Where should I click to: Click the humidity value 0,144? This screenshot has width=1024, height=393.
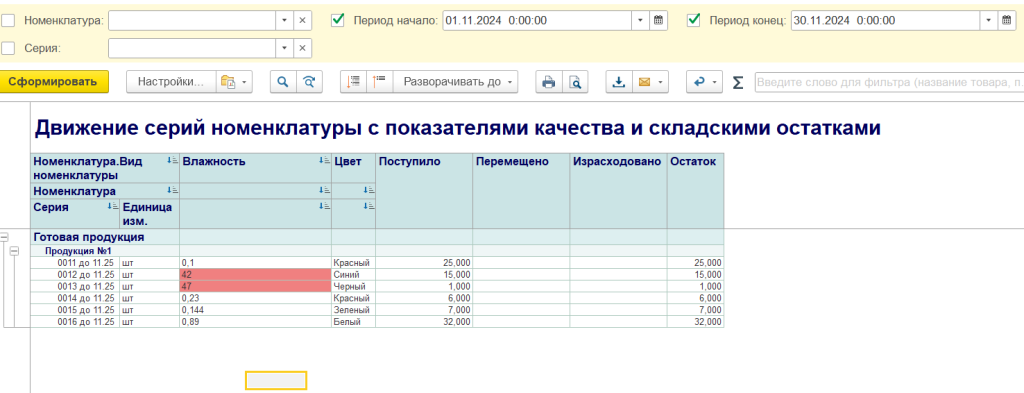pos(193,309)
